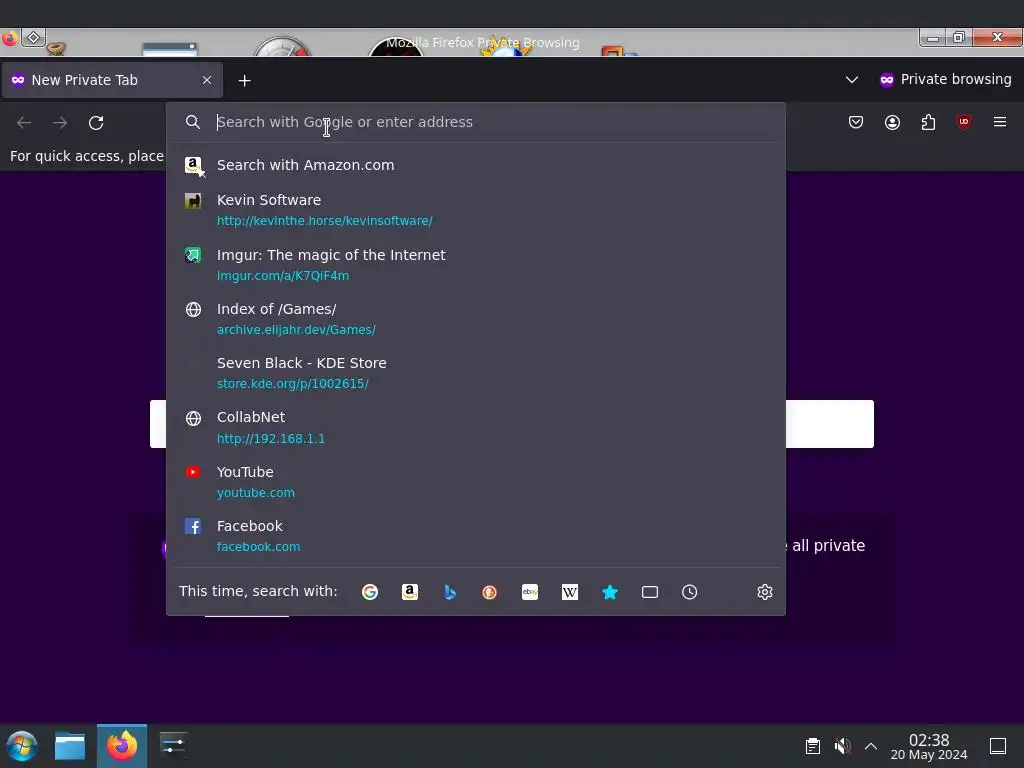Reload the page with the refresh icon
The height and width of the screenshot is (768, 1024).
click(96, 123)
